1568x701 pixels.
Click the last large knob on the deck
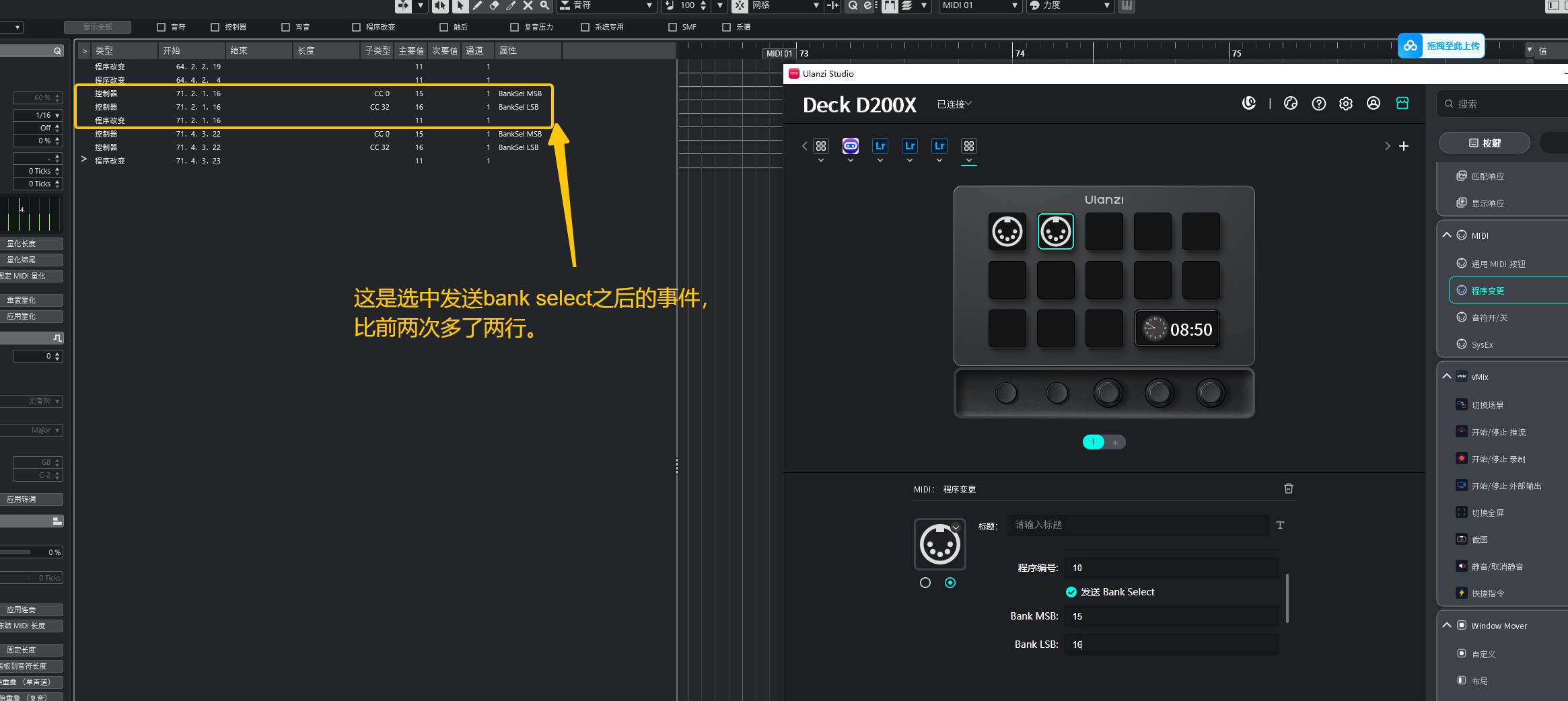pos(1210,393)
